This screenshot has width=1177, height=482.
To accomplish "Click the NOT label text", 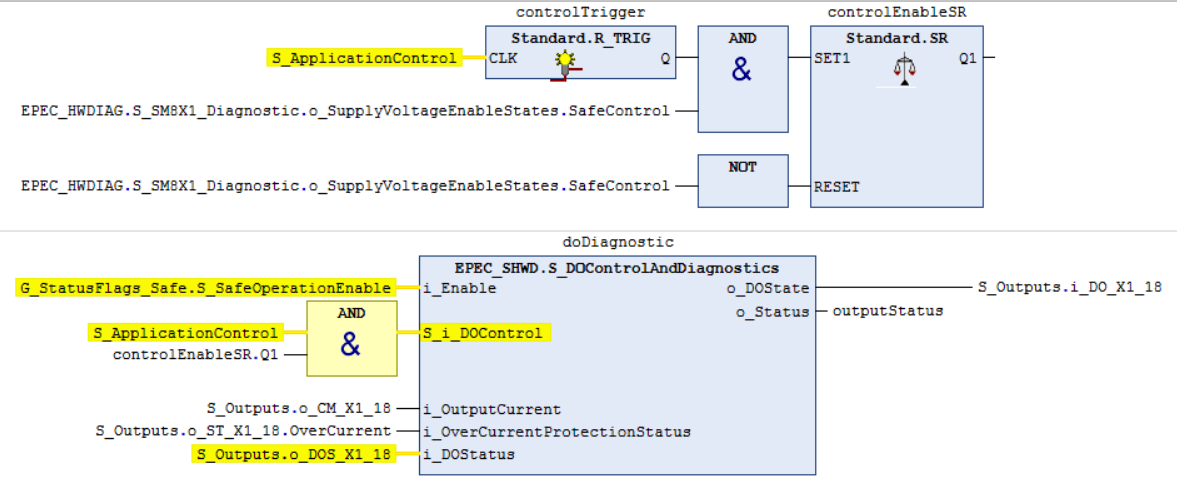I will coord(743,167).
